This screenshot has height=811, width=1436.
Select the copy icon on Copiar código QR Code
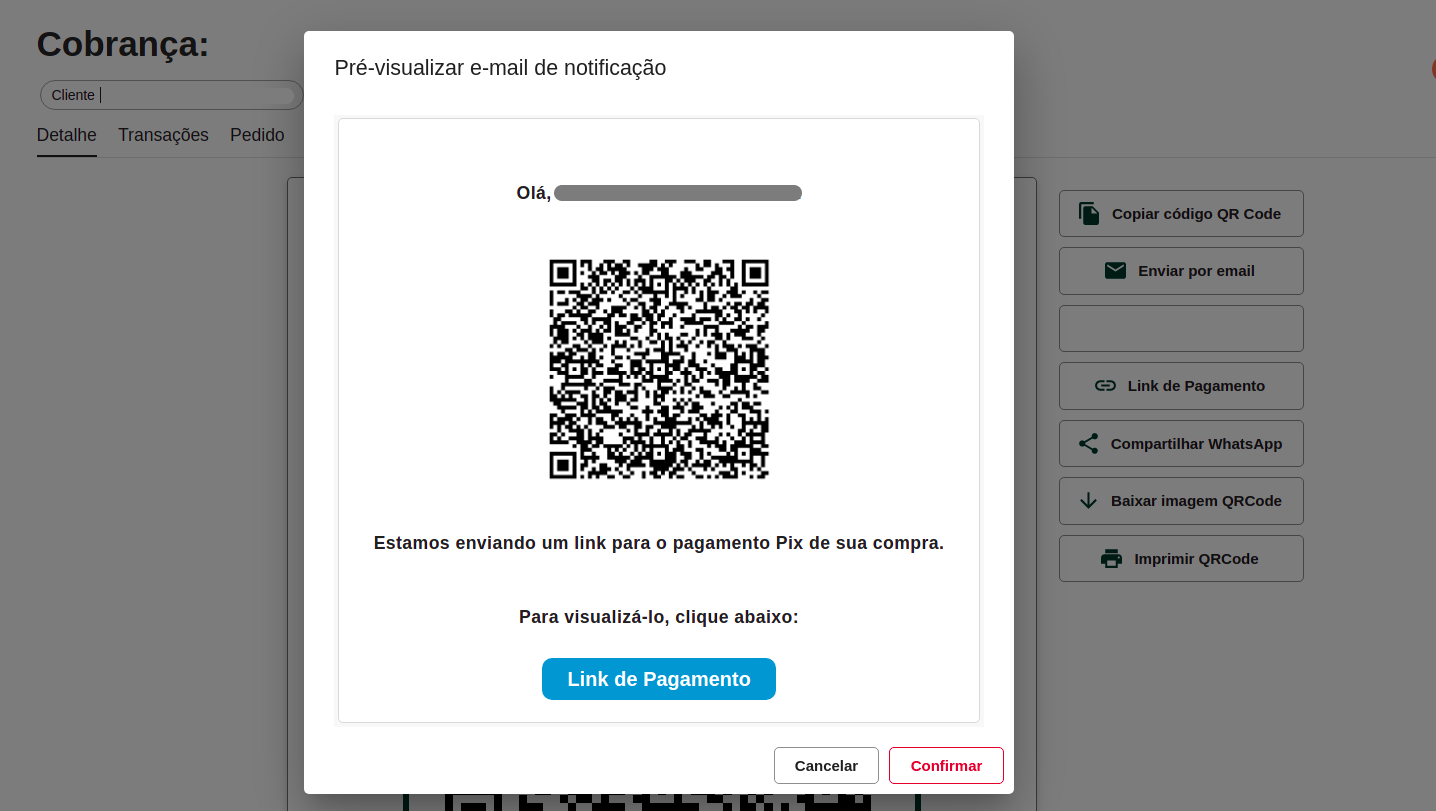1088,213
